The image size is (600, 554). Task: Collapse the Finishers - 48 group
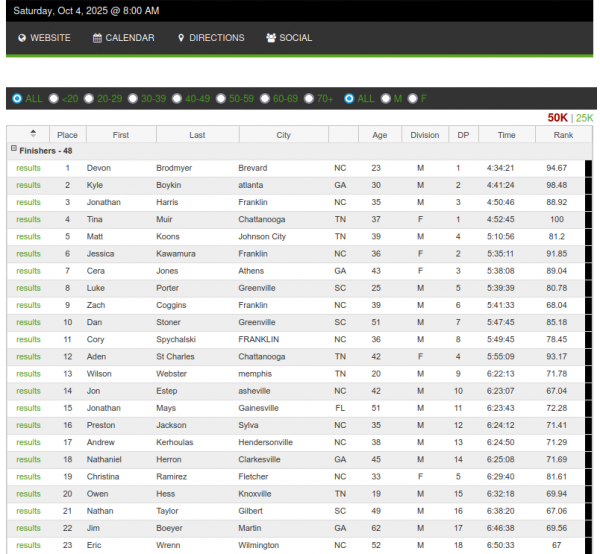pos(13,150)
